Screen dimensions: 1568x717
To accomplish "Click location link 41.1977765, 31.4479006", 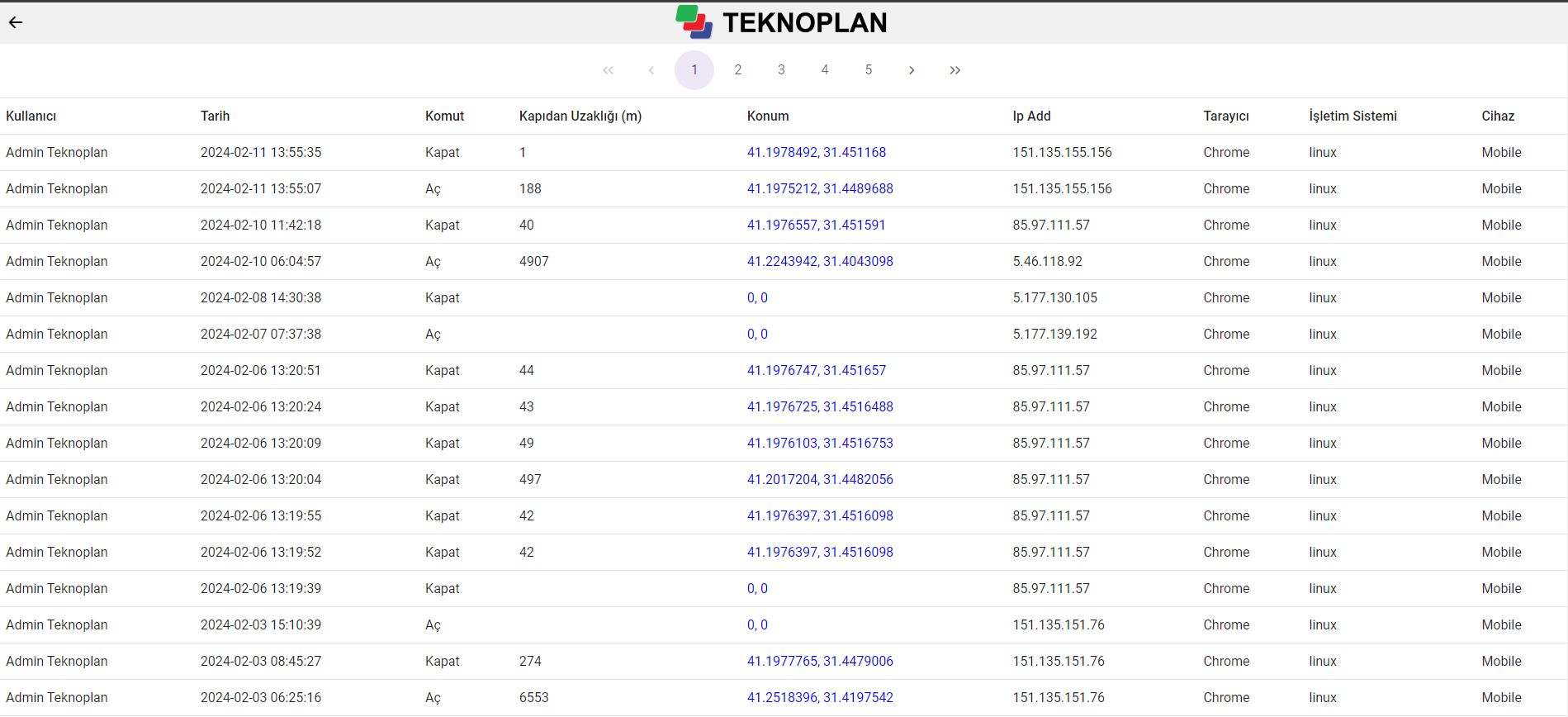I will click(x=820, y=662).
